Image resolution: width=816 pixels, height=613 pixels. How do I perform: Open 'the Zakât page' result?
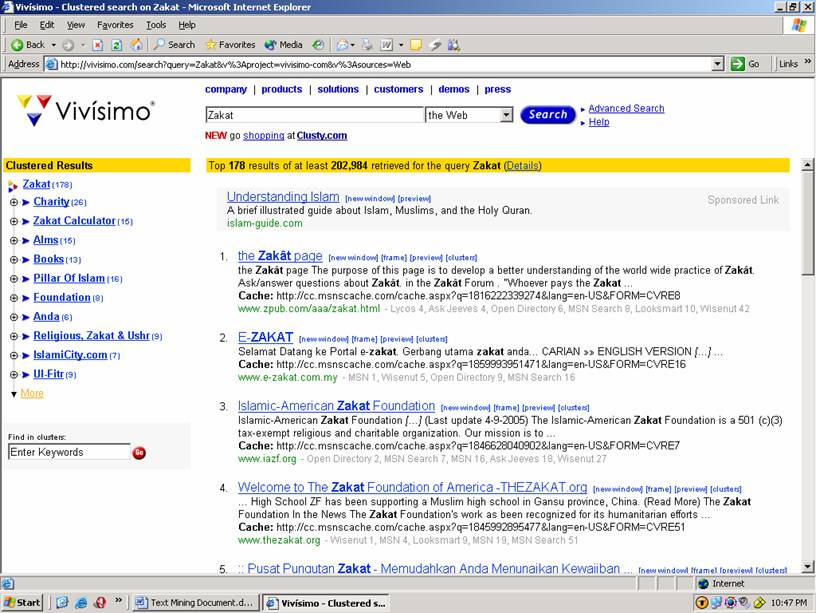tap(280, 256)
